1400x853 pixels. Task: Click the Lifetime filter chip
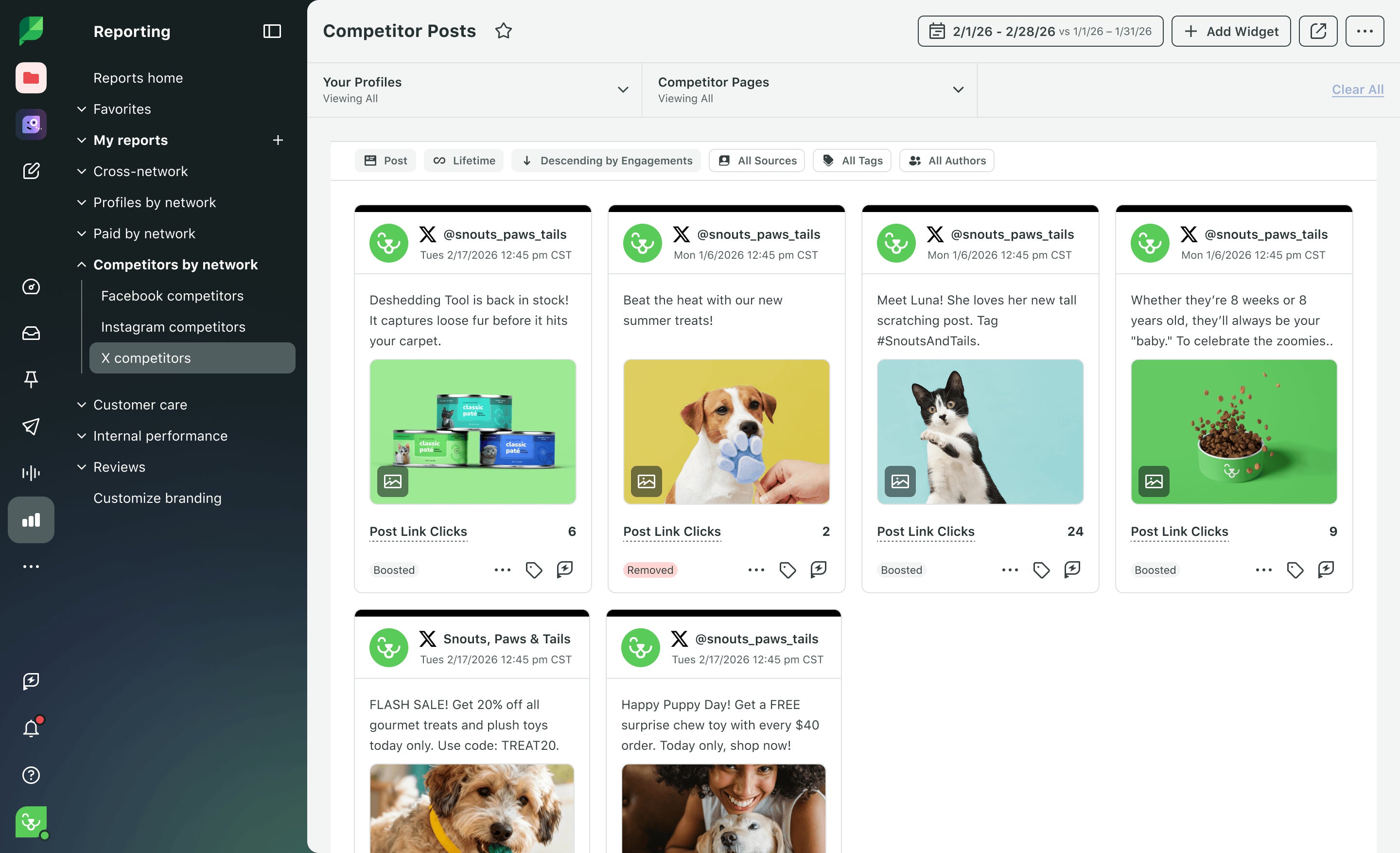tap(464, 161)
